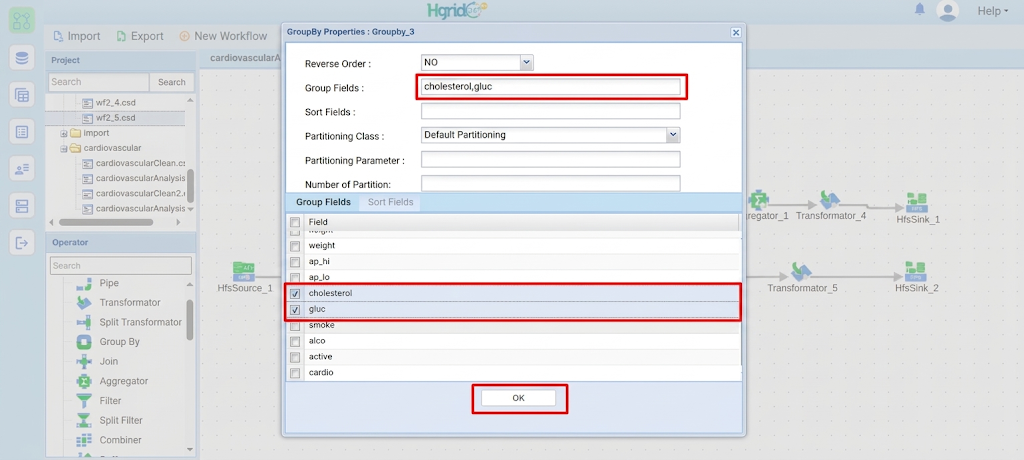Click Project tree scroll-down arrow
This screenshot has height=460, width=1024.
[191, 209]
